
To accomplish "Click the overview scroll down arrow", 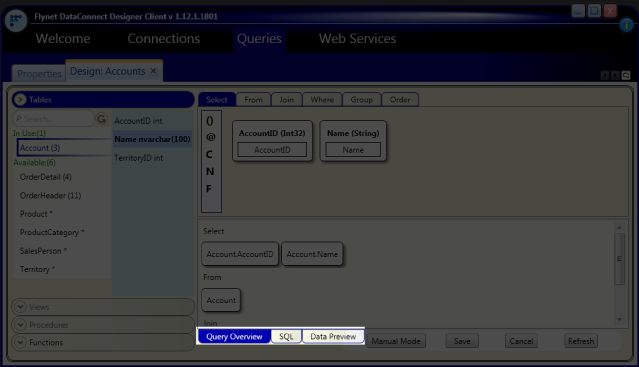I will [x=619, y=319].
